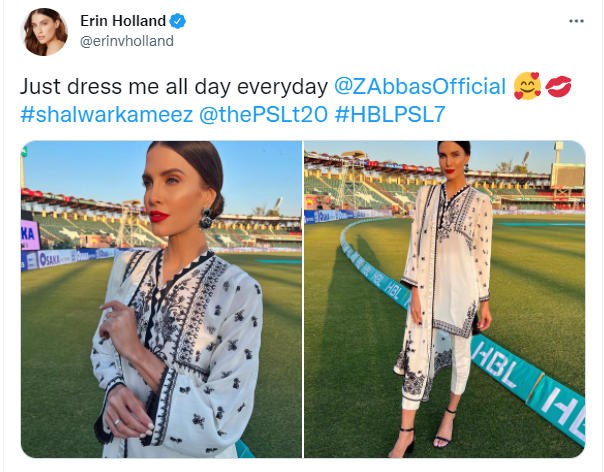This screenshot has height=472, width=604.
Task: Open the tweet author's profile picture
Action: click(44, 32)
